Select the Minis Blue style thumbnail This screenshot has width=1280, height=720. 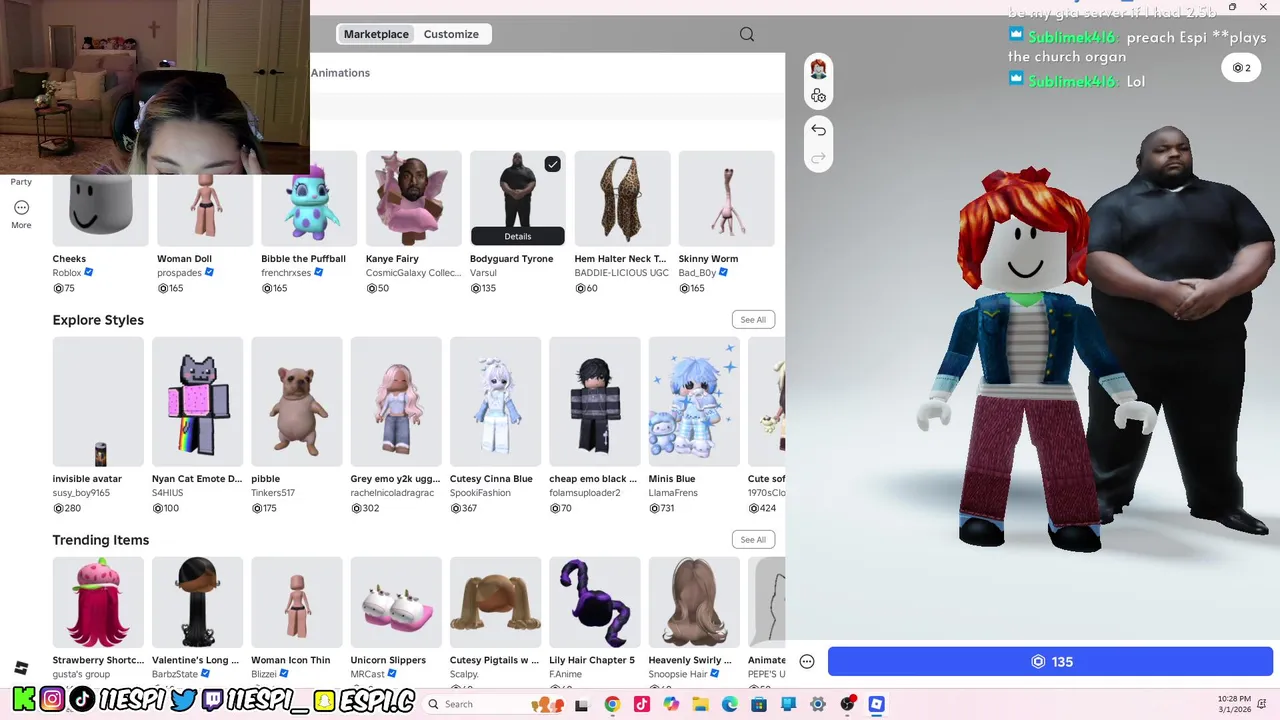coord(694,402)
